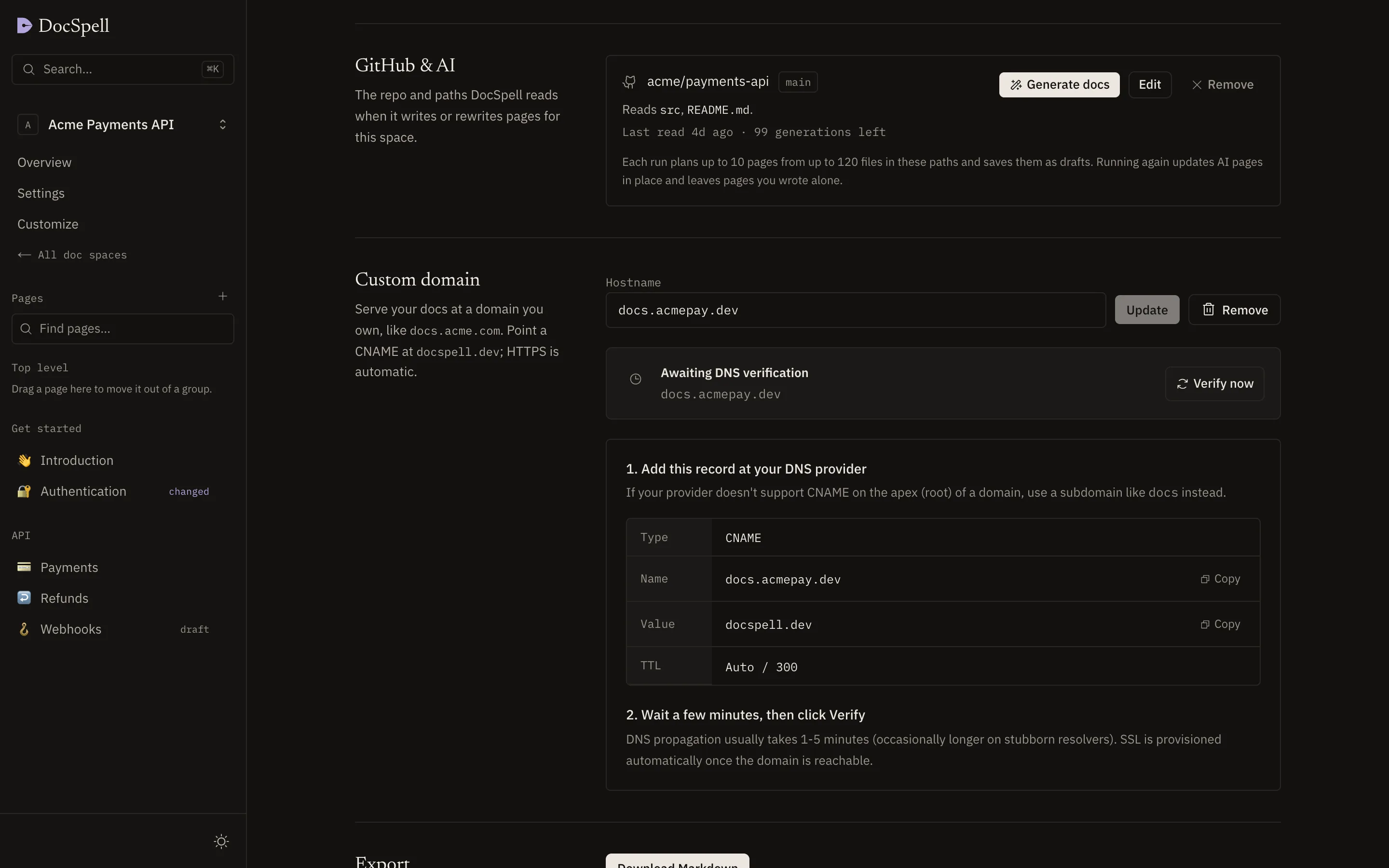This screenshot has height=868, width=1389.
Task: Click Update hostname button
Action: click(1147, 310)
